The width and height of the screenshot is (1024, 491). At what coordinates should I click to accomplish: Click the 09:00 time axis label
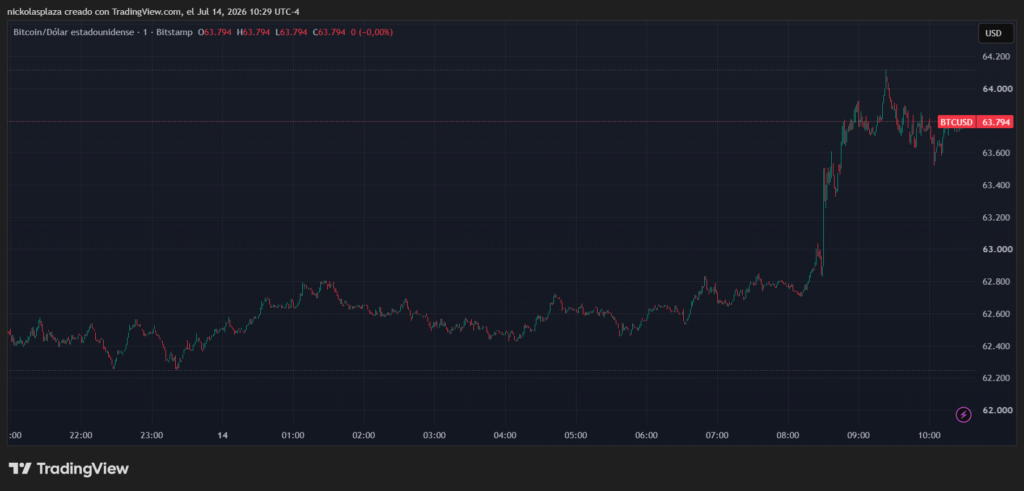coord(859,436)
